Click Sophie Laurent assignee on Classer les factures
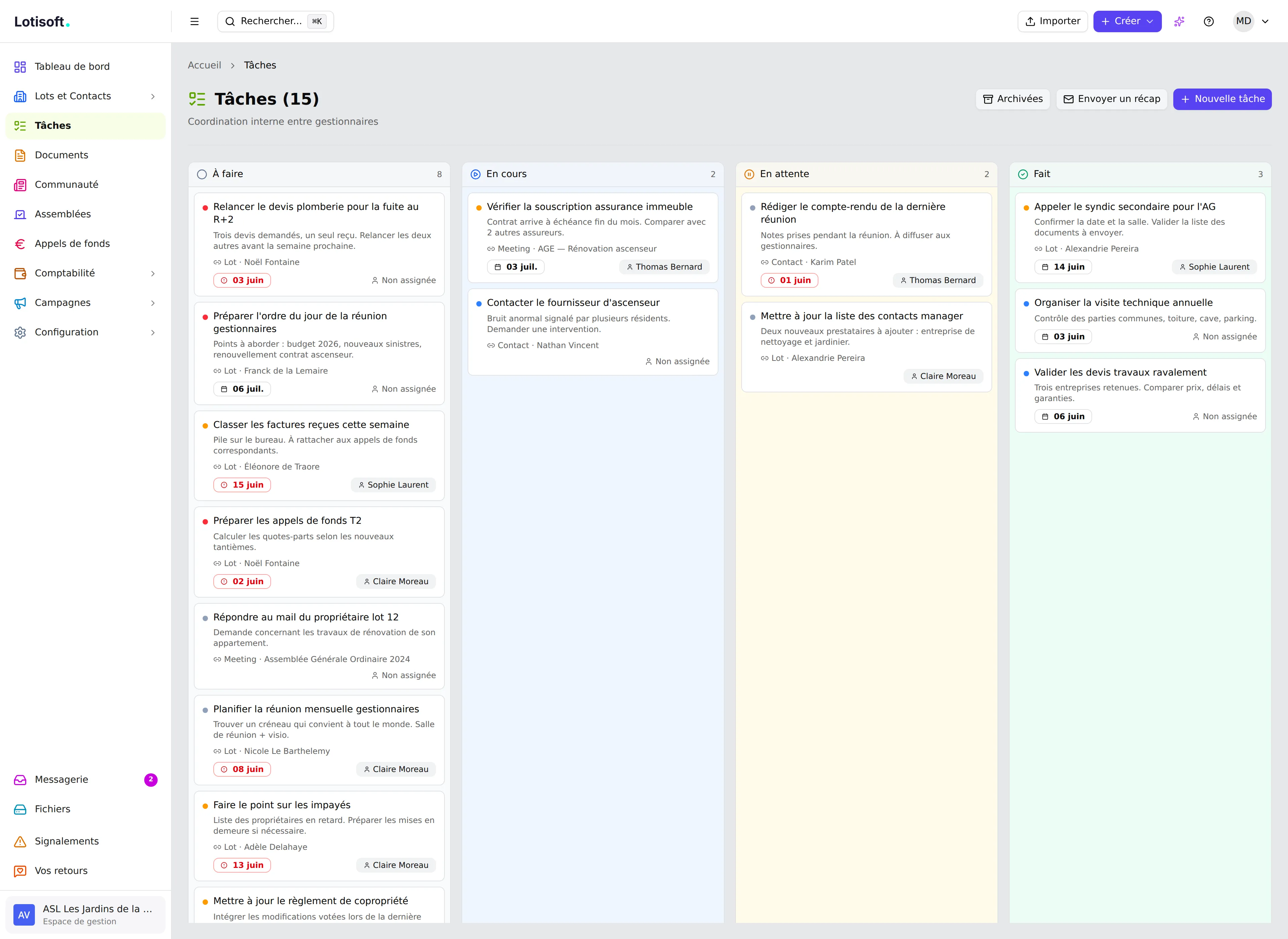The height and width of the screenshot is (939, 1288). click(393, 485)
